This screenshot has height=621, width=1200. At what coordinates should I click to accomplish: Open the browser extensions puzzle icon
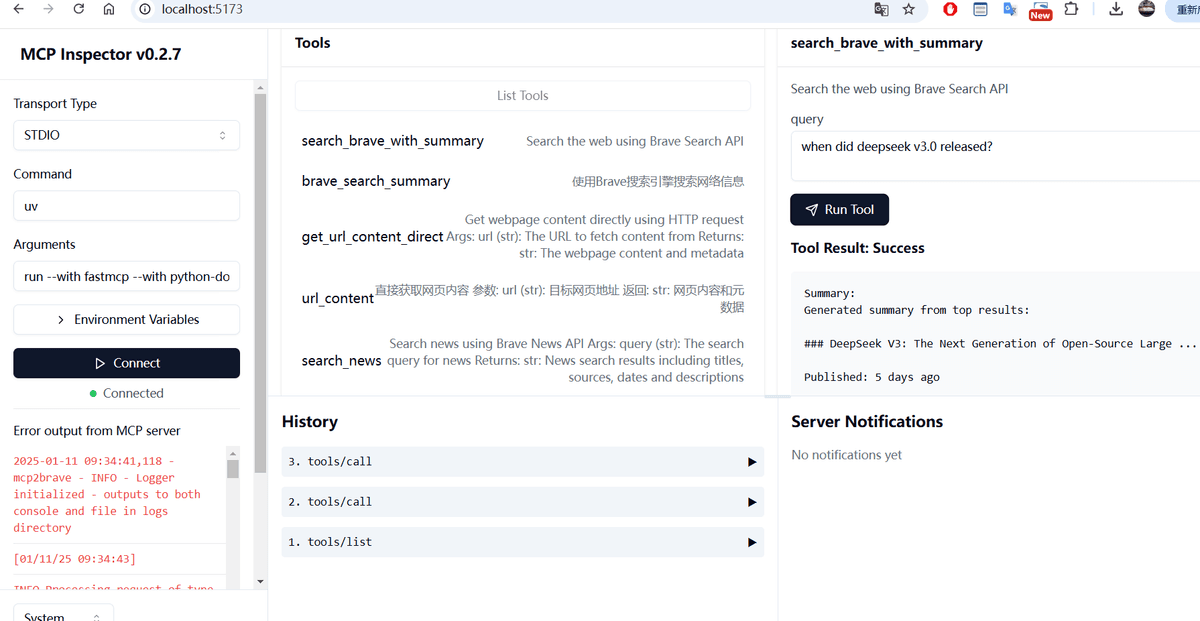click(x=1071, y=9)
